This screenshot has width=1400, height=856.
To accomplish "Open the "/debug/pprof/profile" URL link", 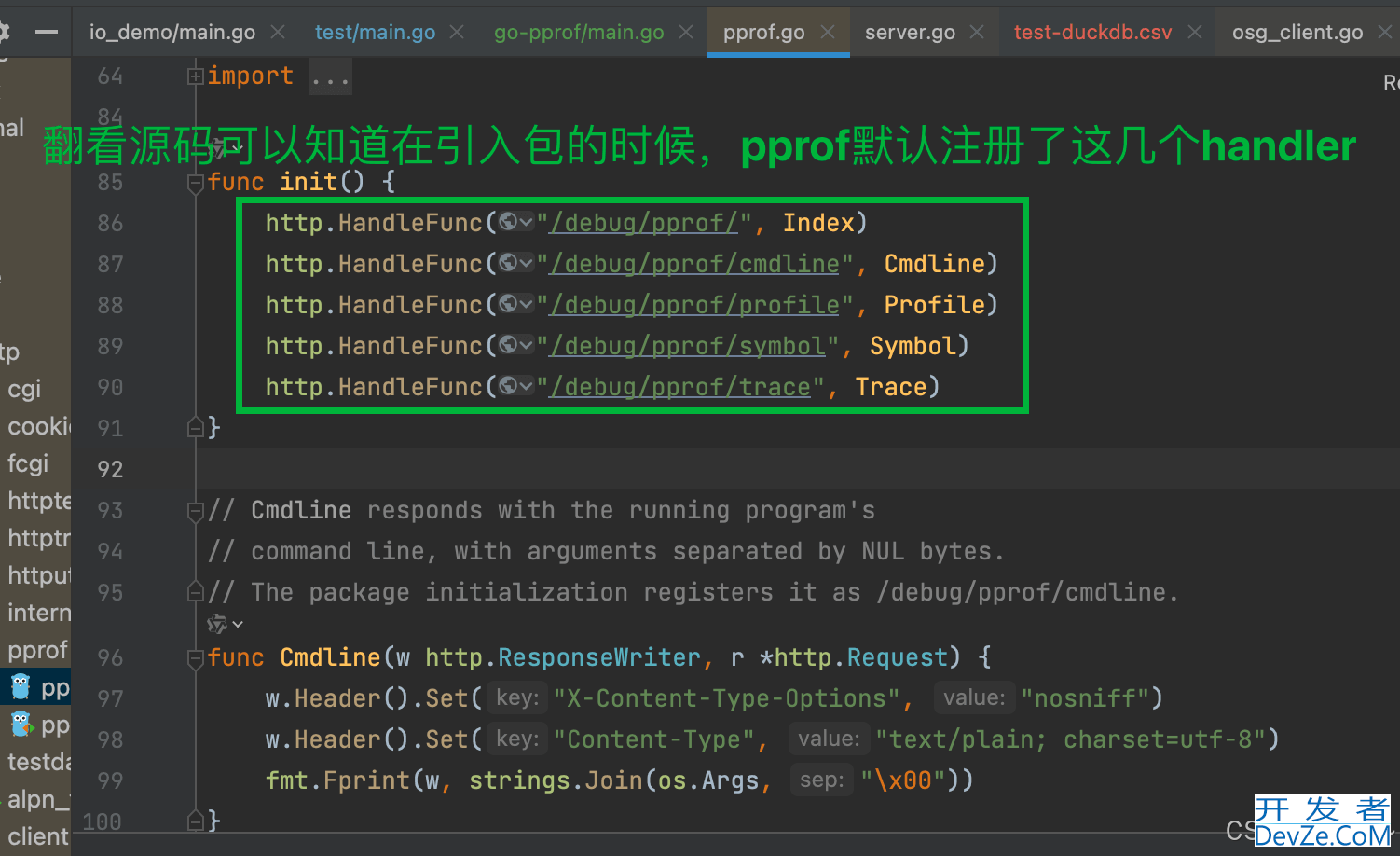I will point(694,305).
